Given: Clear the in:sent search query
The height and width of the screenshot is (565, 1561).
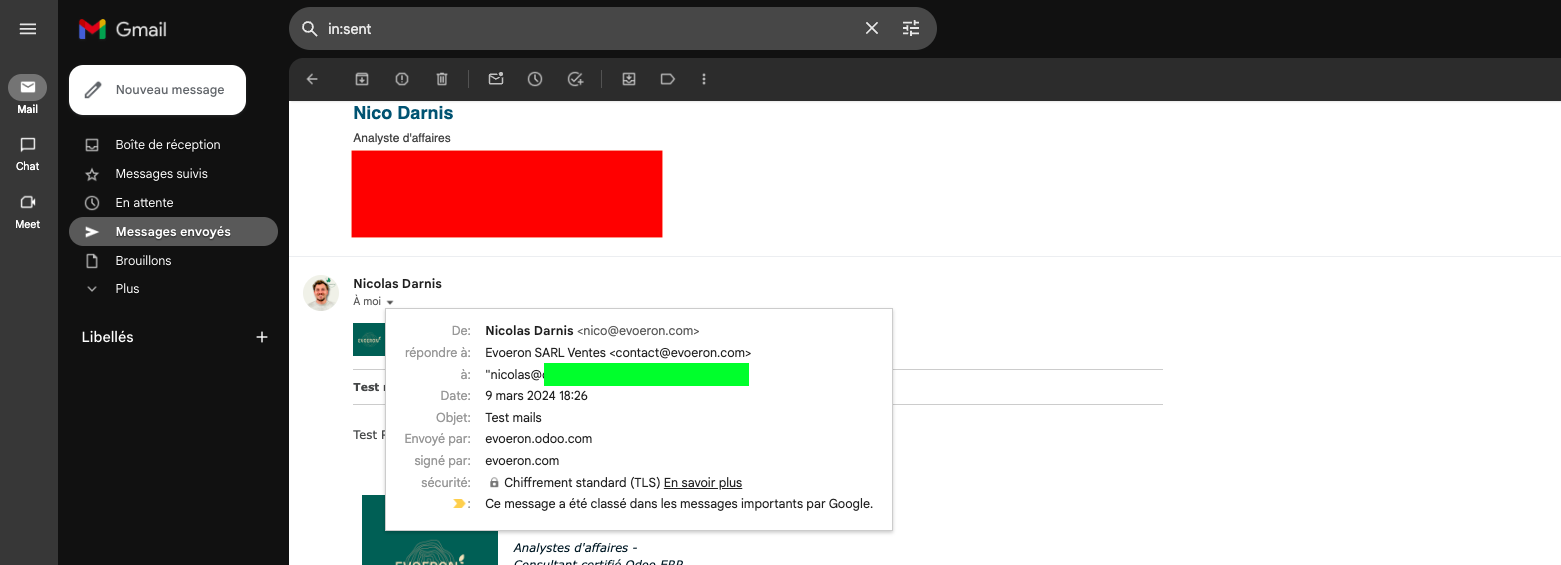Looking at the screenshot, I should point(871,29).
